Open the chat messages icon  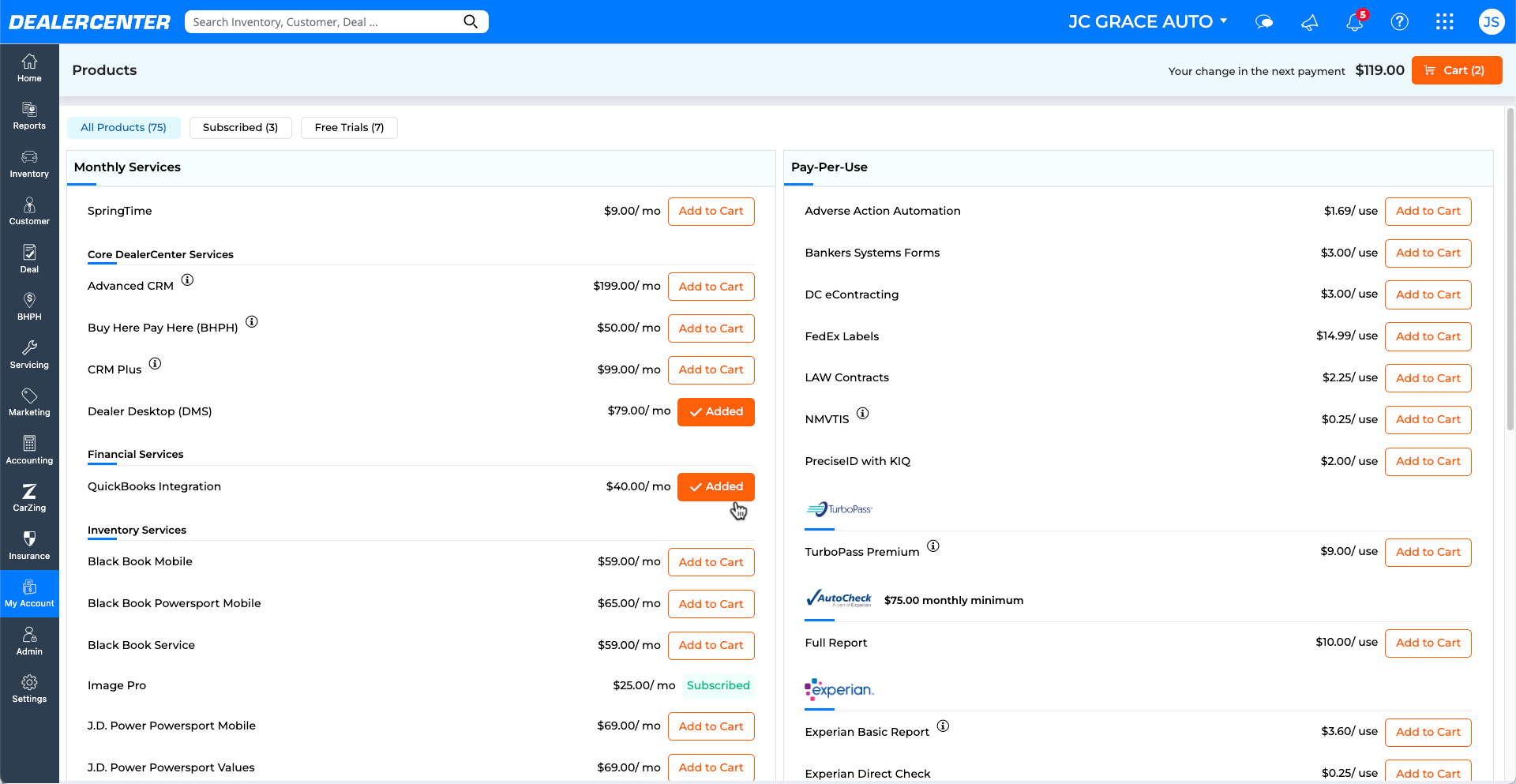[1264, 22]
